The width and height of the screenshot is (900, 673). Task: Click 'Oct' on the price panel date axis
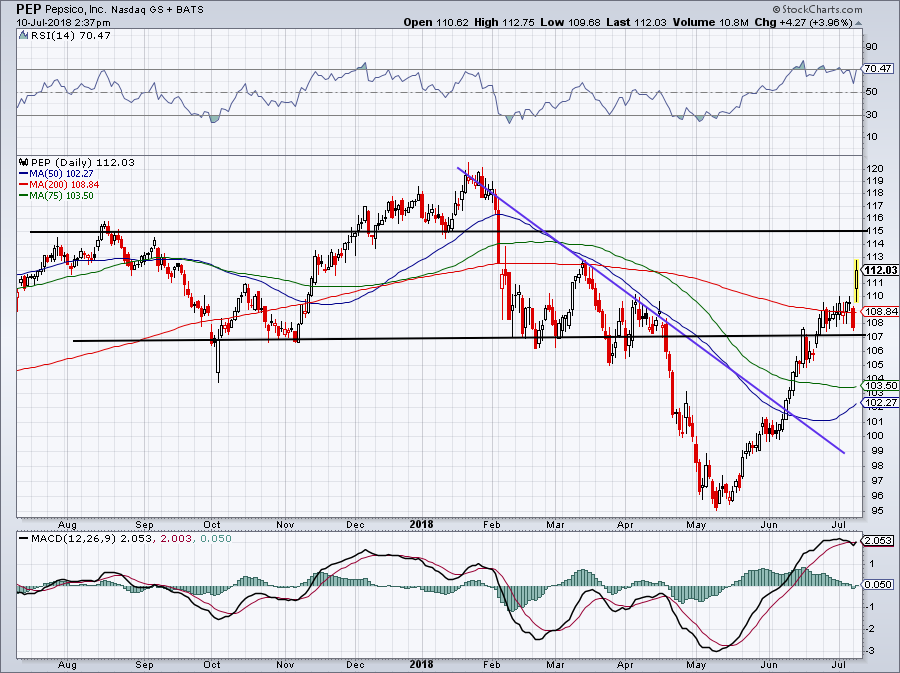pyautogui.click(x=212, y=524)
